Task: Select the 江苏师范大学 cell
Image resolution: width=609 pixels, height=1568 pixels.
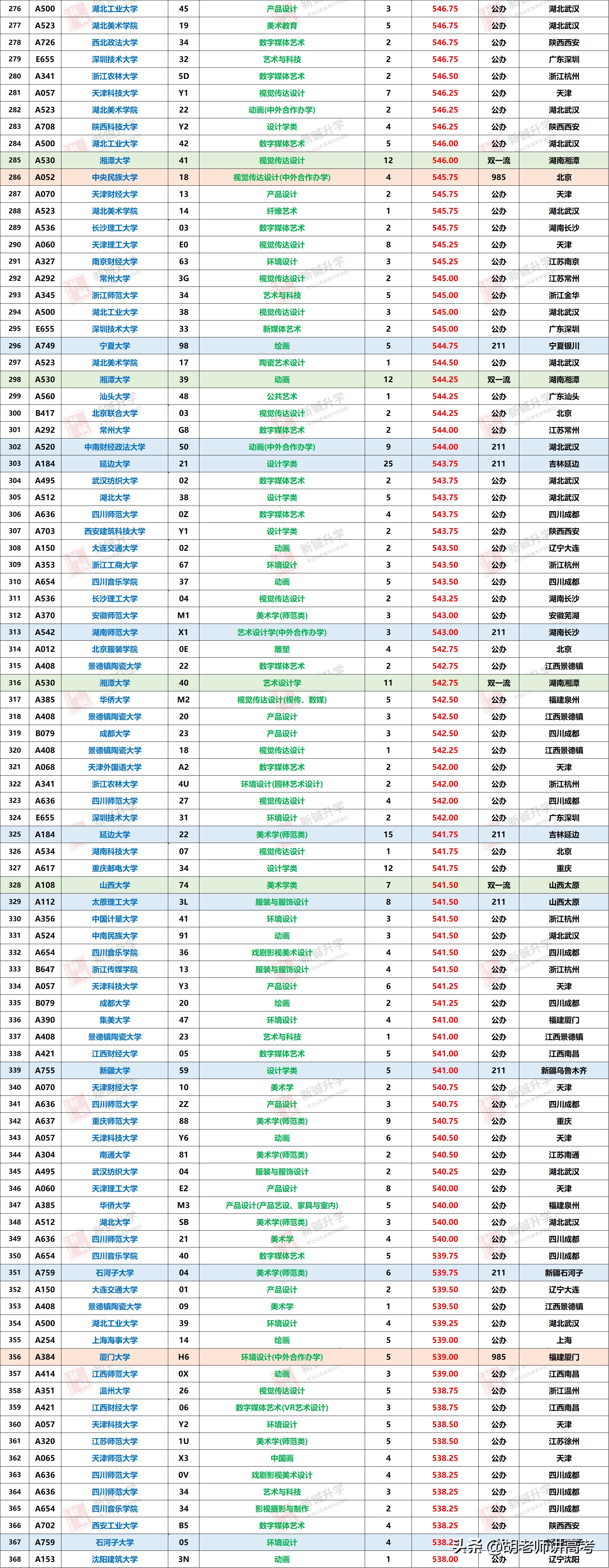Action: (114, 1441)
